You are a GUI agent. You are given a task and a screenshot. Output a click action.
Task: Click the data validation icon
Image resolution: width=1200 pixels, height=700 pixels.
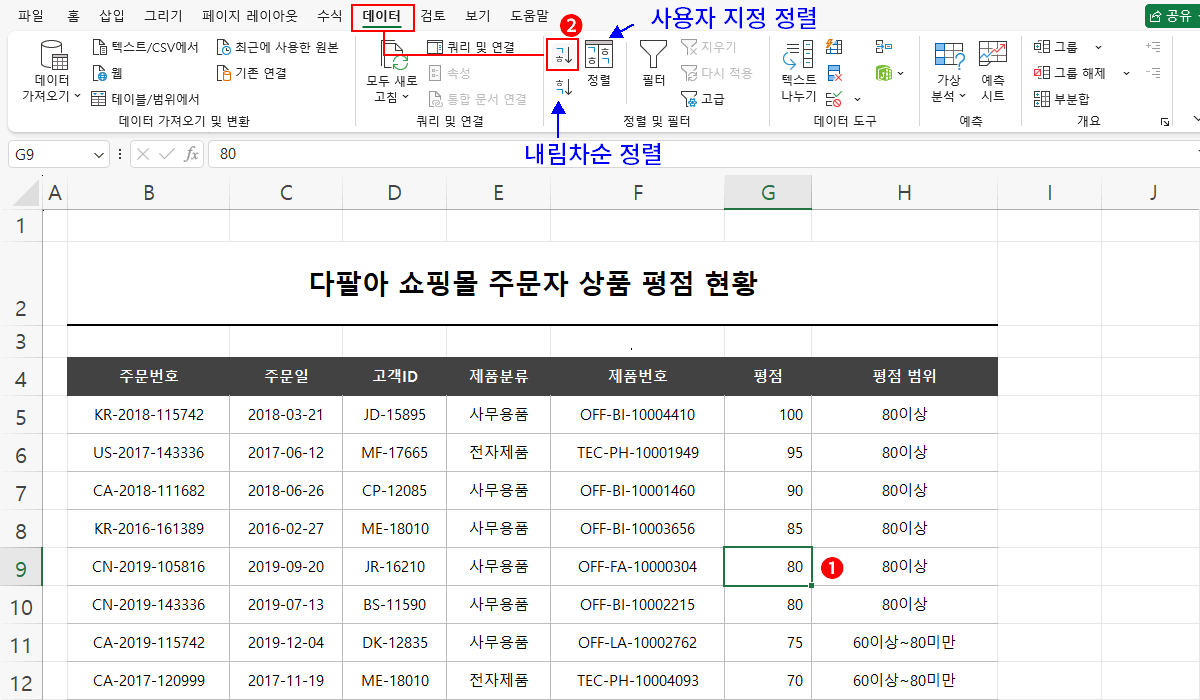[x=835, y=99]
